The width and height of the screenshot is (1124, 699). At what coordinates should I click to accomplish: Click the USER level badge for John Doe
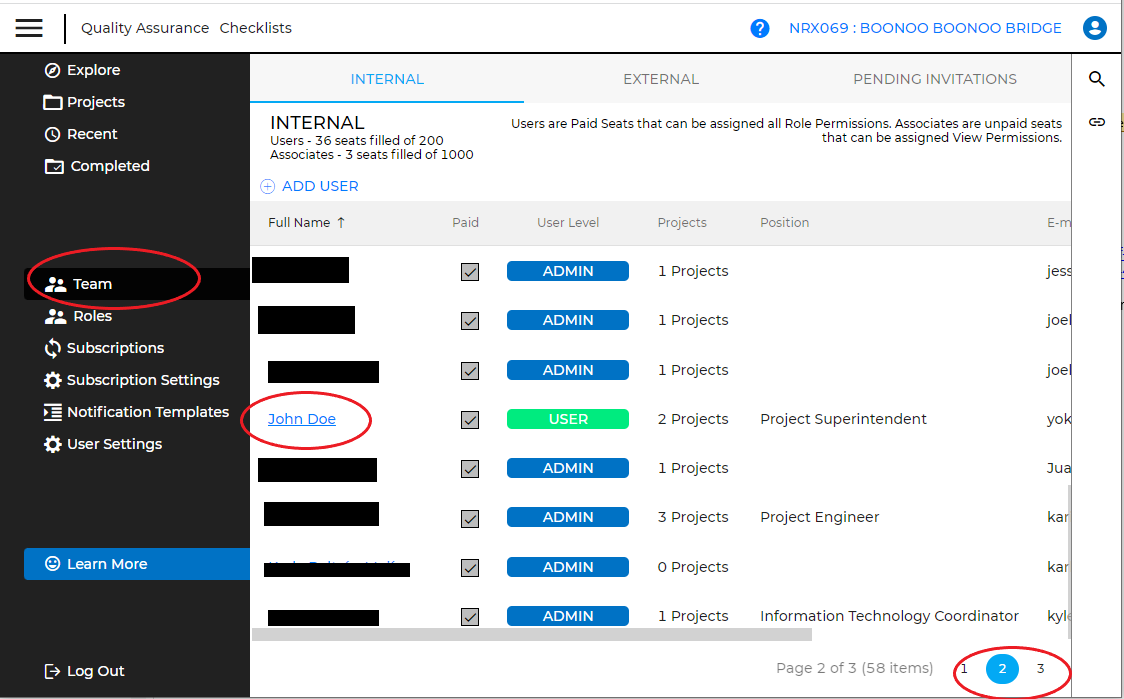tap(568, 419)
